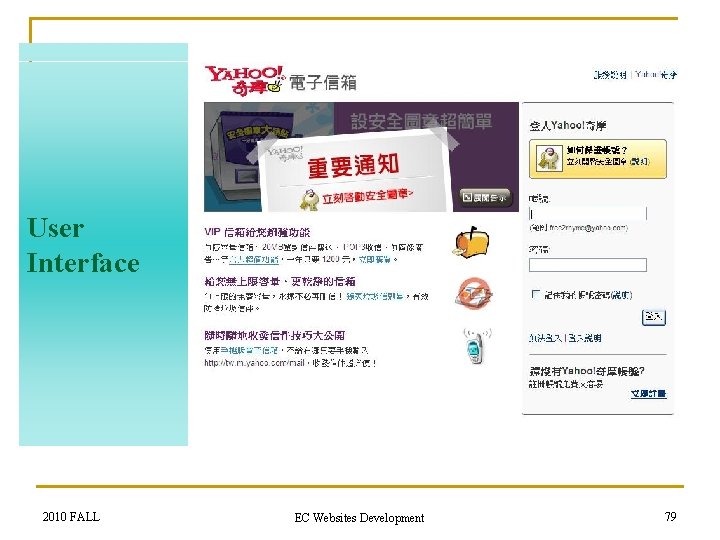Click the orange mailbox VIP icon

(471, 242)
